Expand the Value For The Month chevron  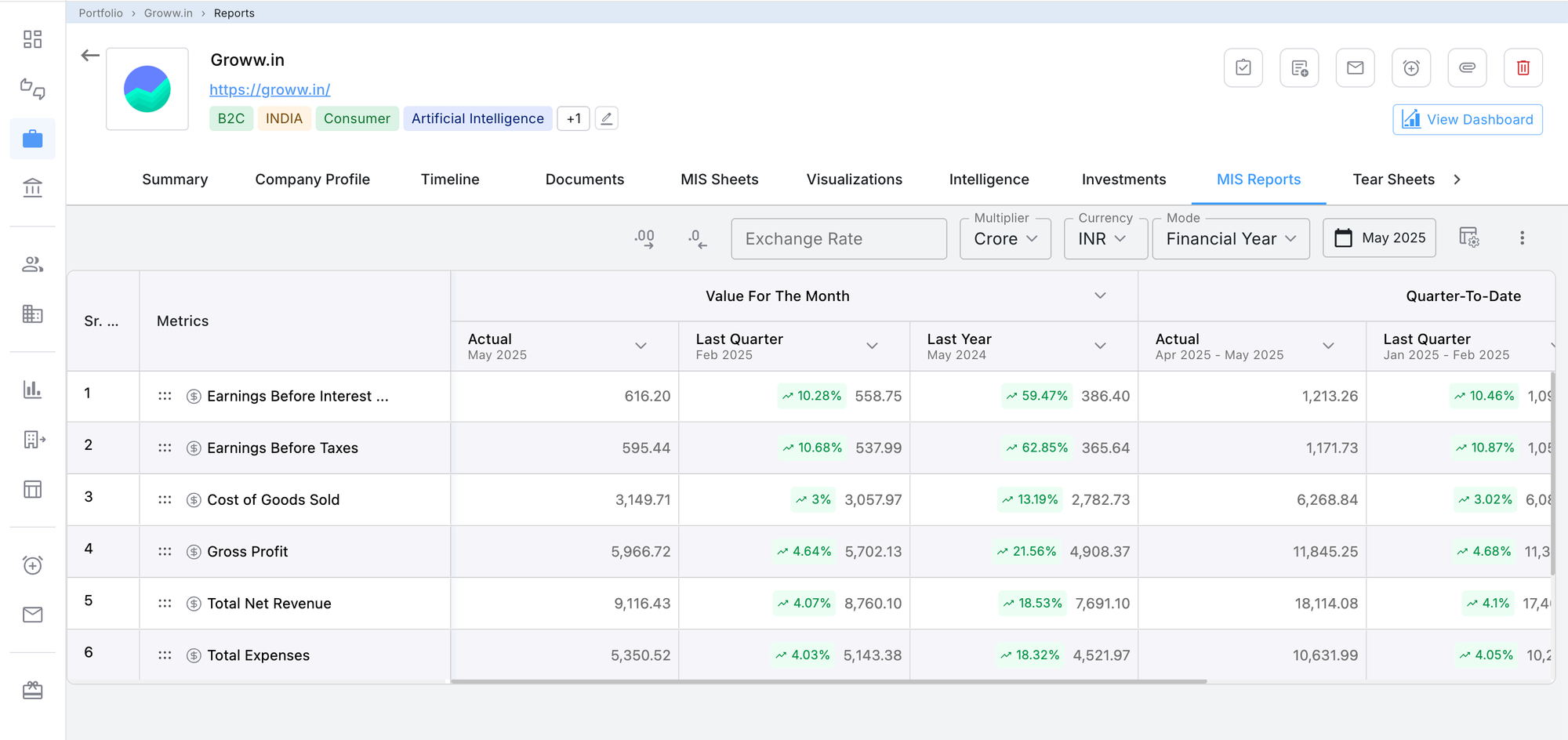pyautogui.click(x=1100, y=296)
